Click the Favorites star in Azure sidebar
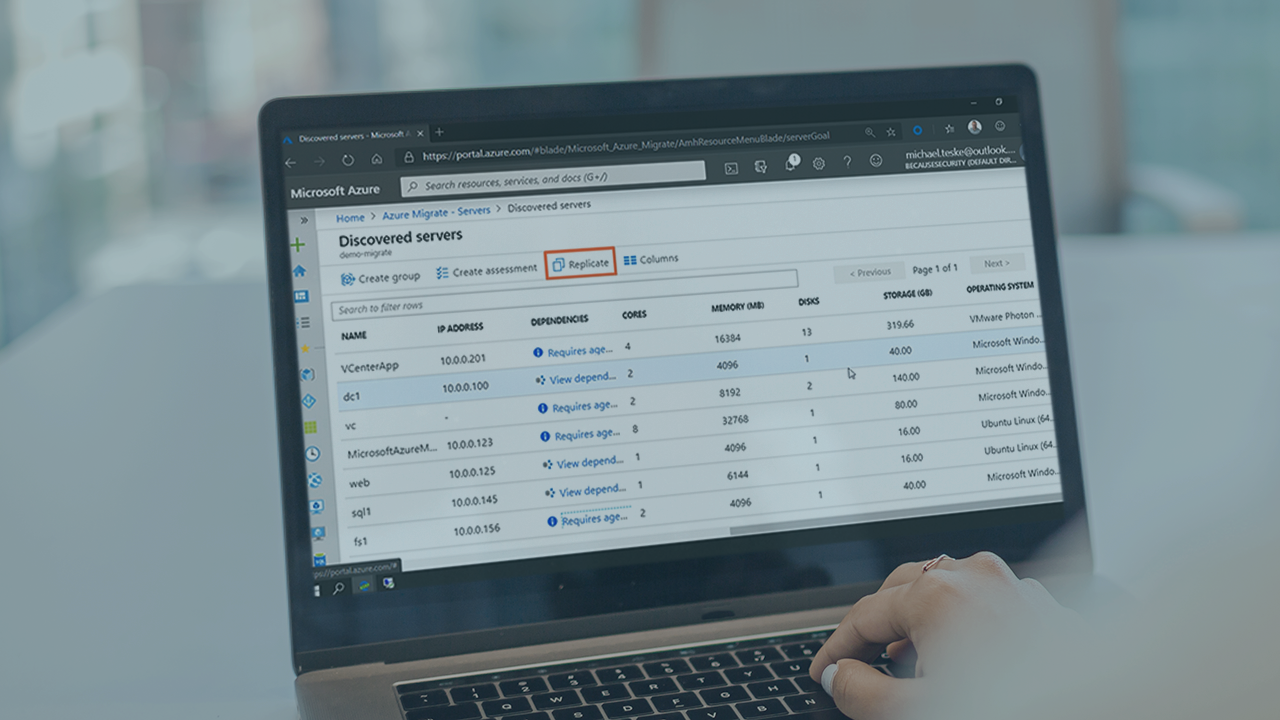Screen dimensions: 1280x720 (305, 349)
